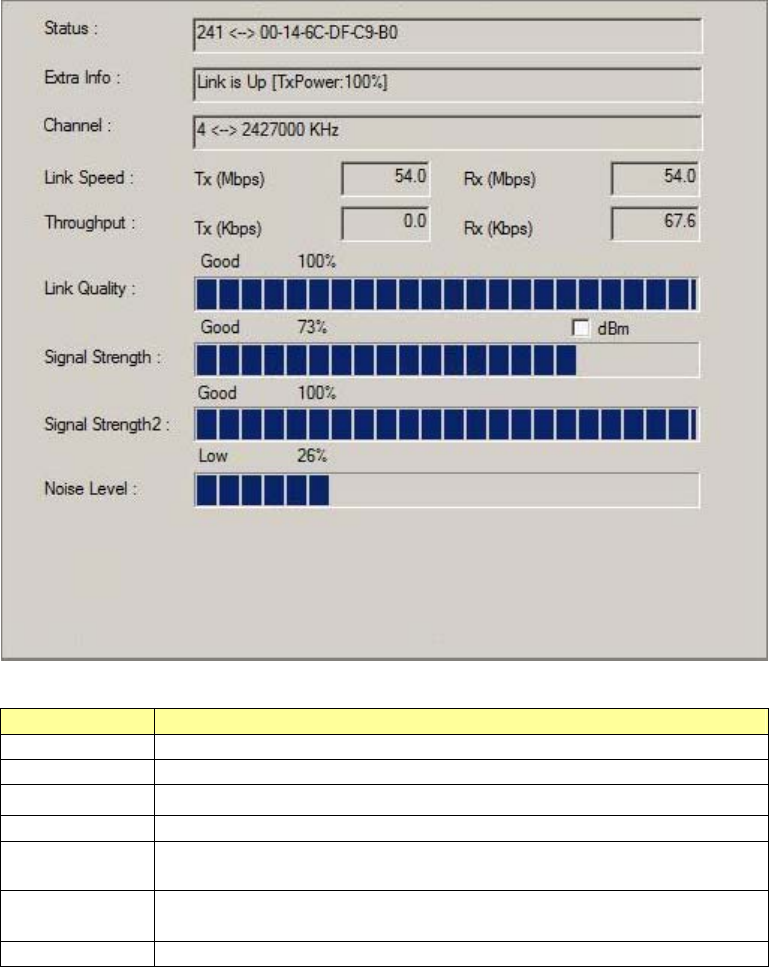Click the Throughput Tx value 0.0

(x=385, y=223)
